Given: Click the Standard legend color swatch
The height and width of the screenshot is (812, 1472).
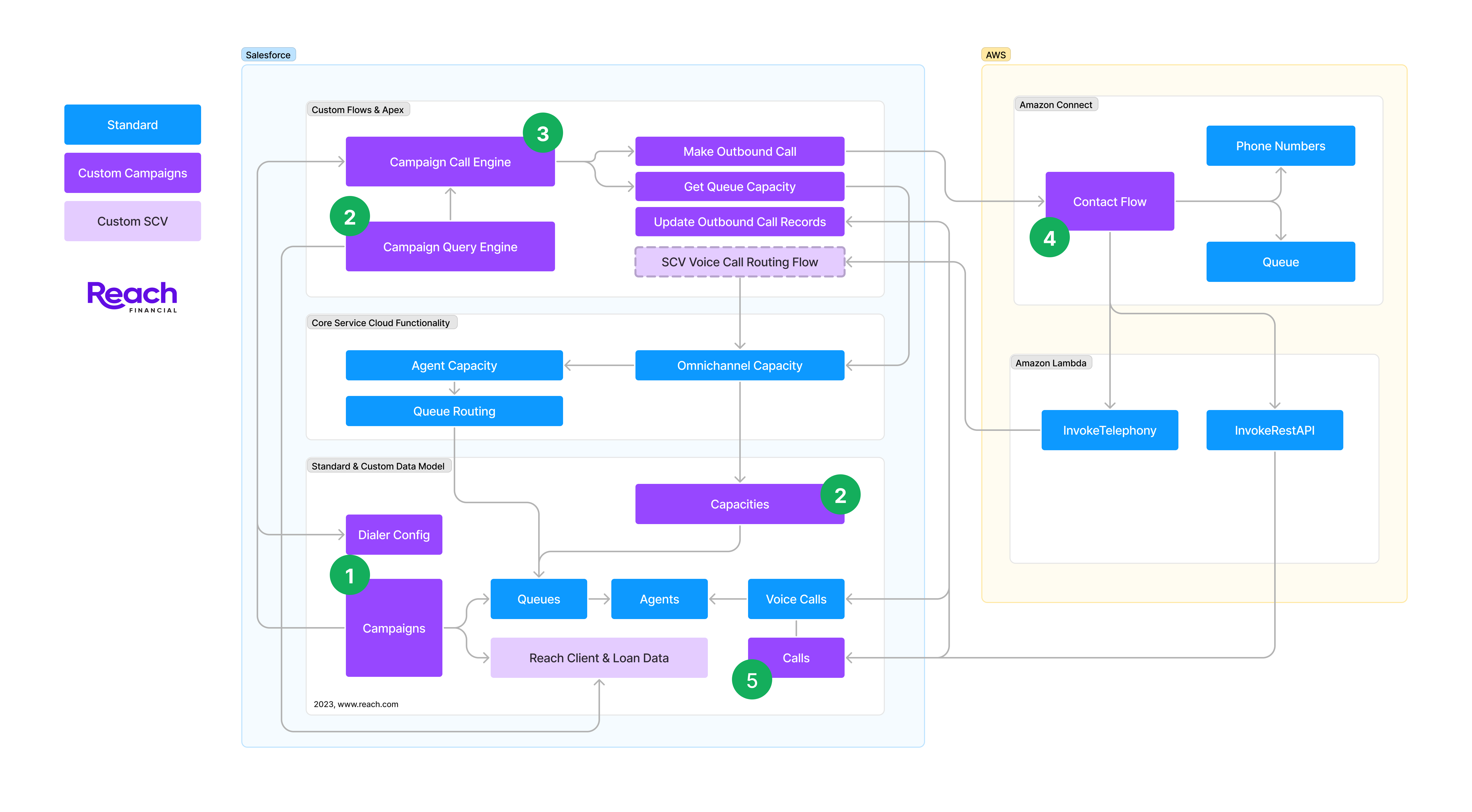Looking at the screenshot, I should tap(132, 124).
